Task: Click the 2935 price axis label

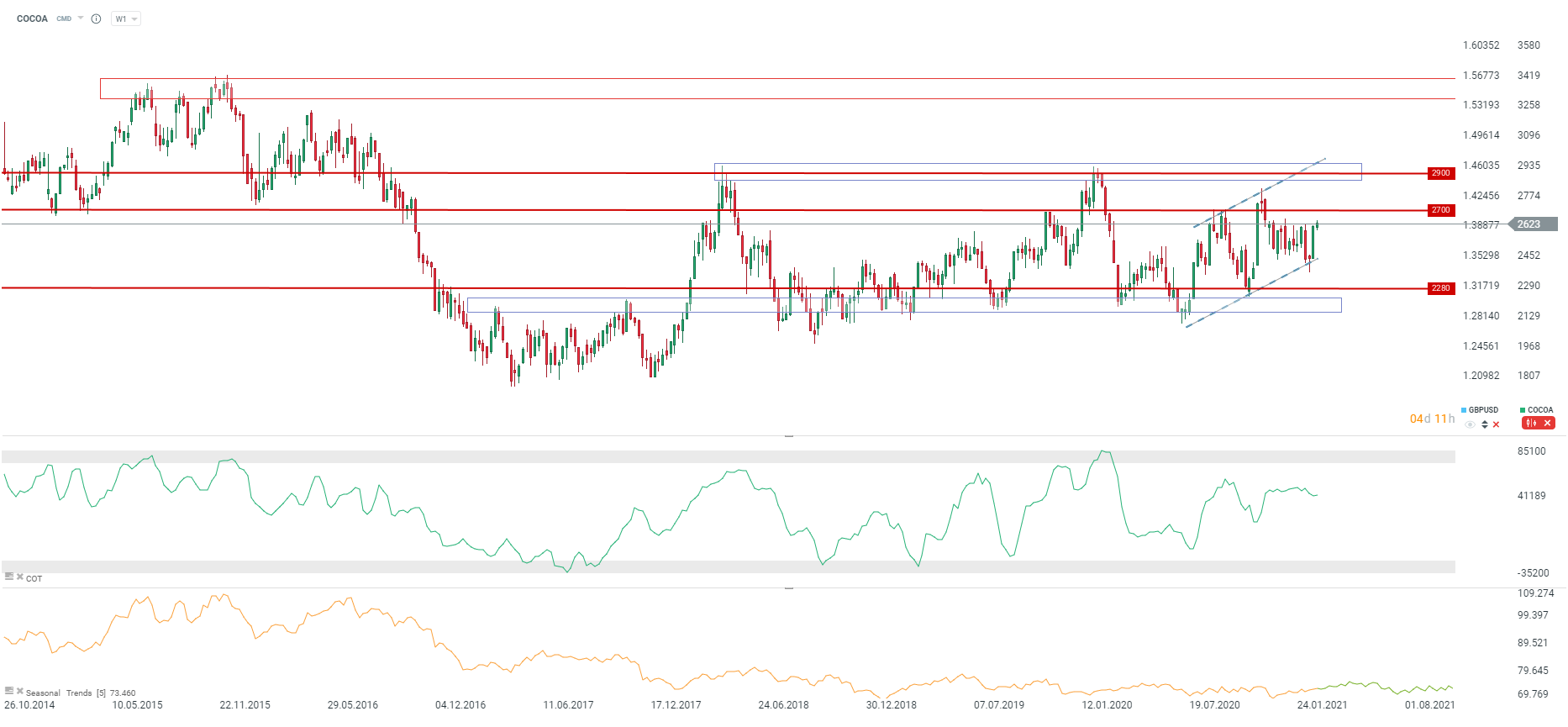Action: [x=1529, y=166]
